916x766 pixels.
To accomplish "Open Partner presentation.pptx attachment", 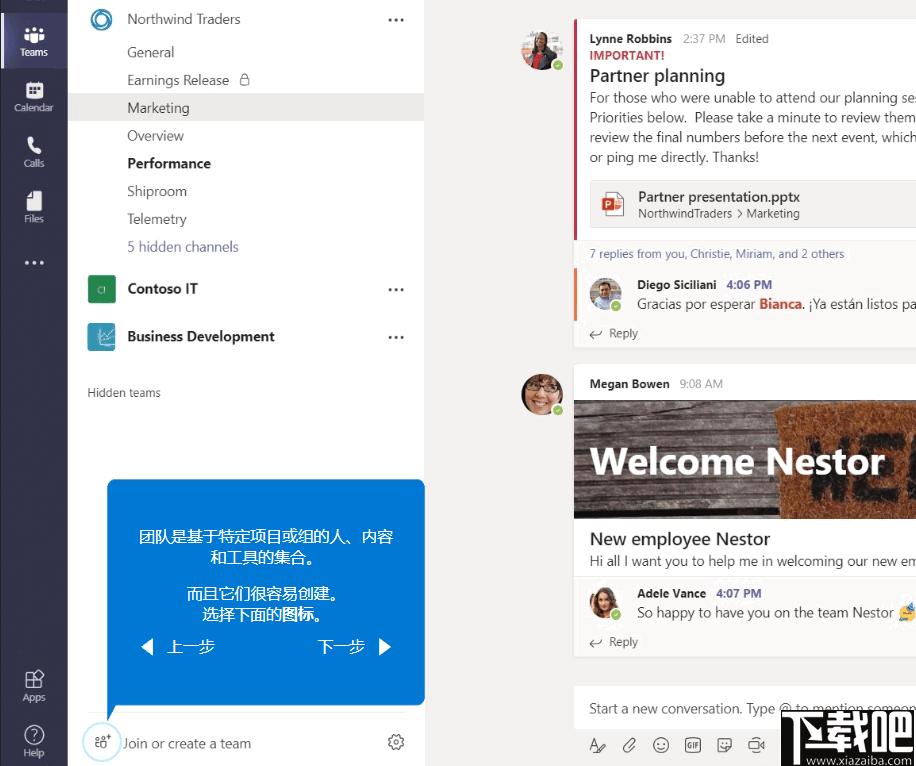I will 753,204.
